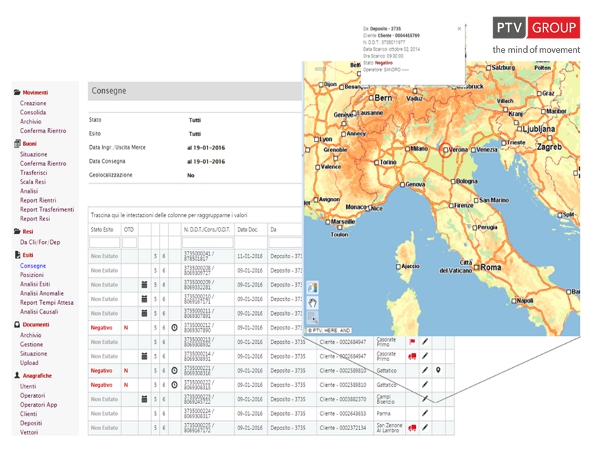
Task: Open Depositi under Anagrafiche
Action: 31,423
